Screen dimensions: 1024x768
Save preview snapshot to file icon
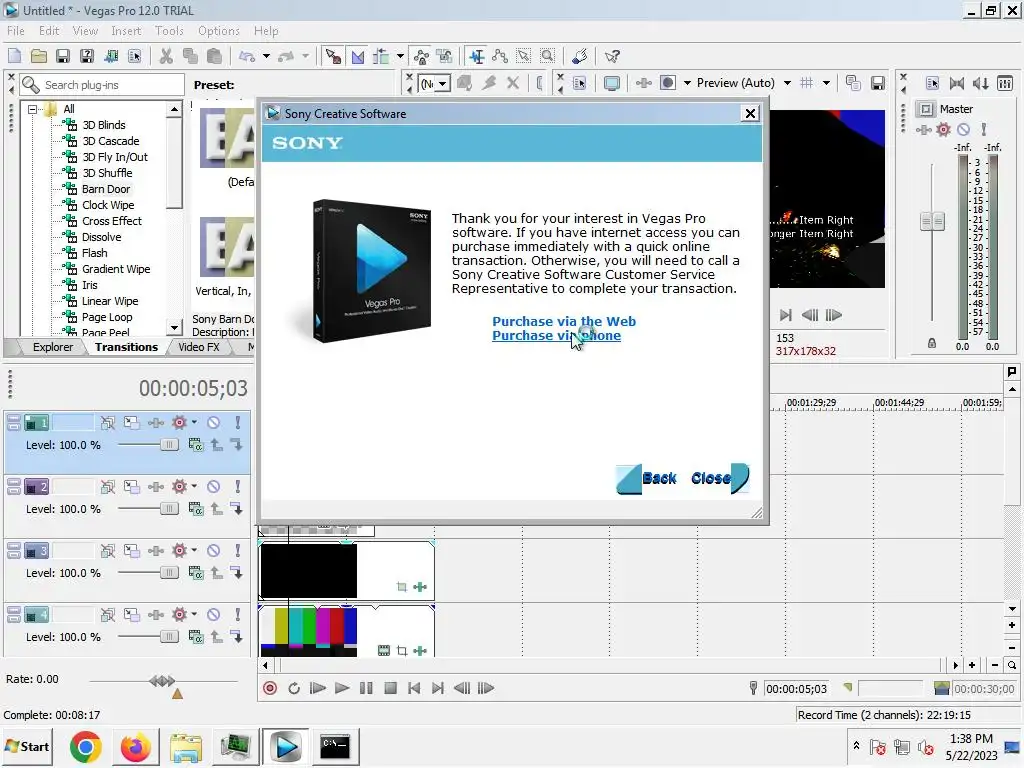[878, 83]
